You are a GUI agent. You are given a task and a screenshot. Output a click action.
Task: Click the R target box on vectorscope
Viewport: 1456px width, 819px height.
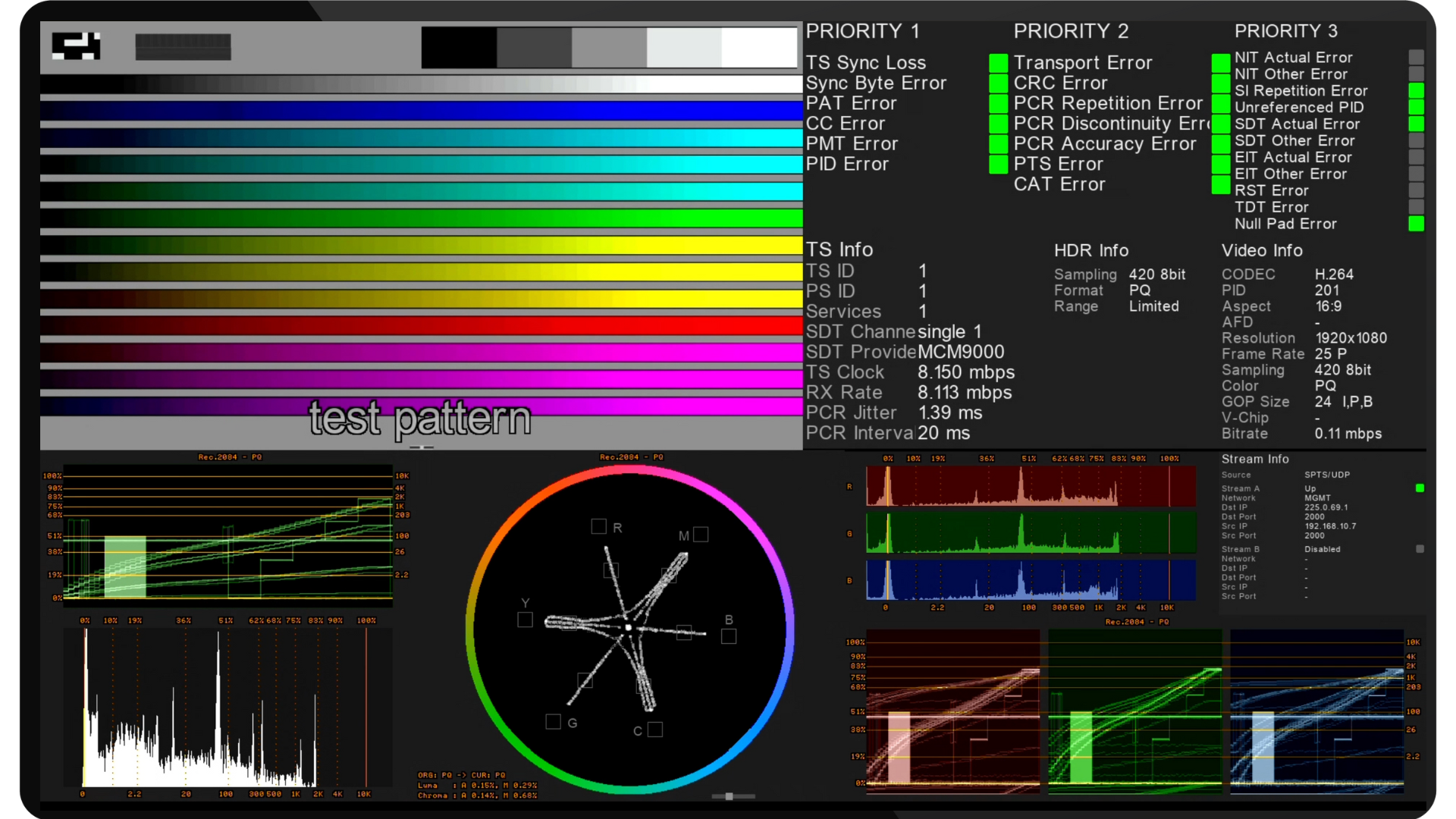click(x=598, y=526)
